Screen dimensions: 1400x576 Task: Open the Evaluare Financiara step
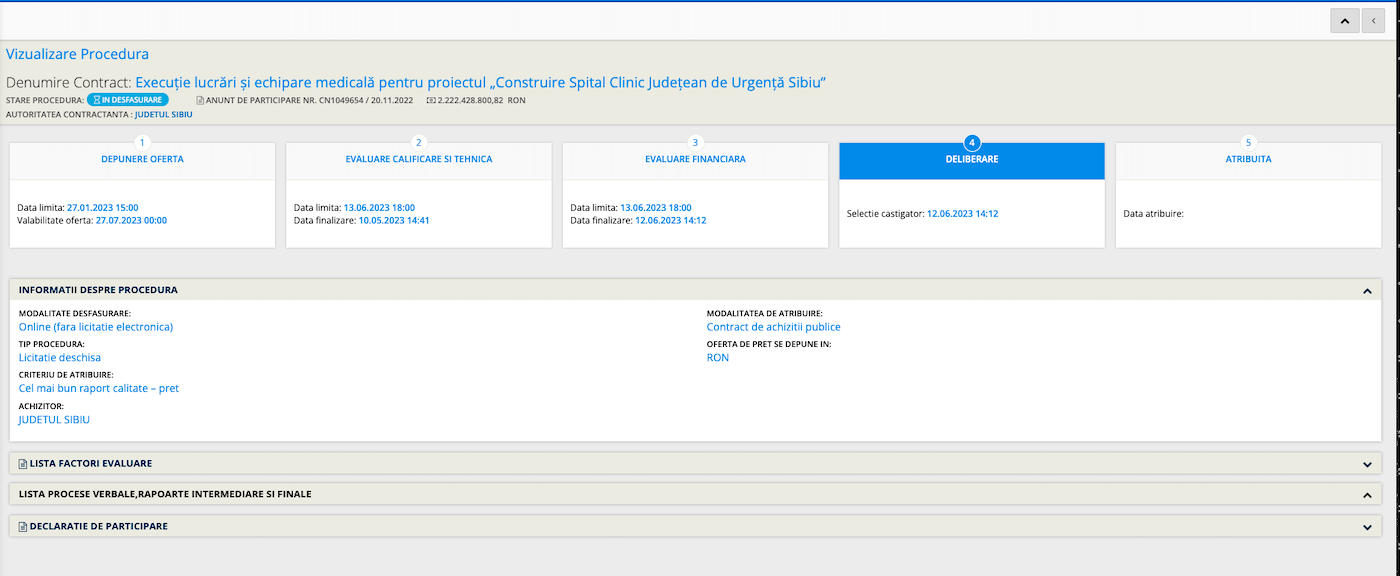coord(695,159)
